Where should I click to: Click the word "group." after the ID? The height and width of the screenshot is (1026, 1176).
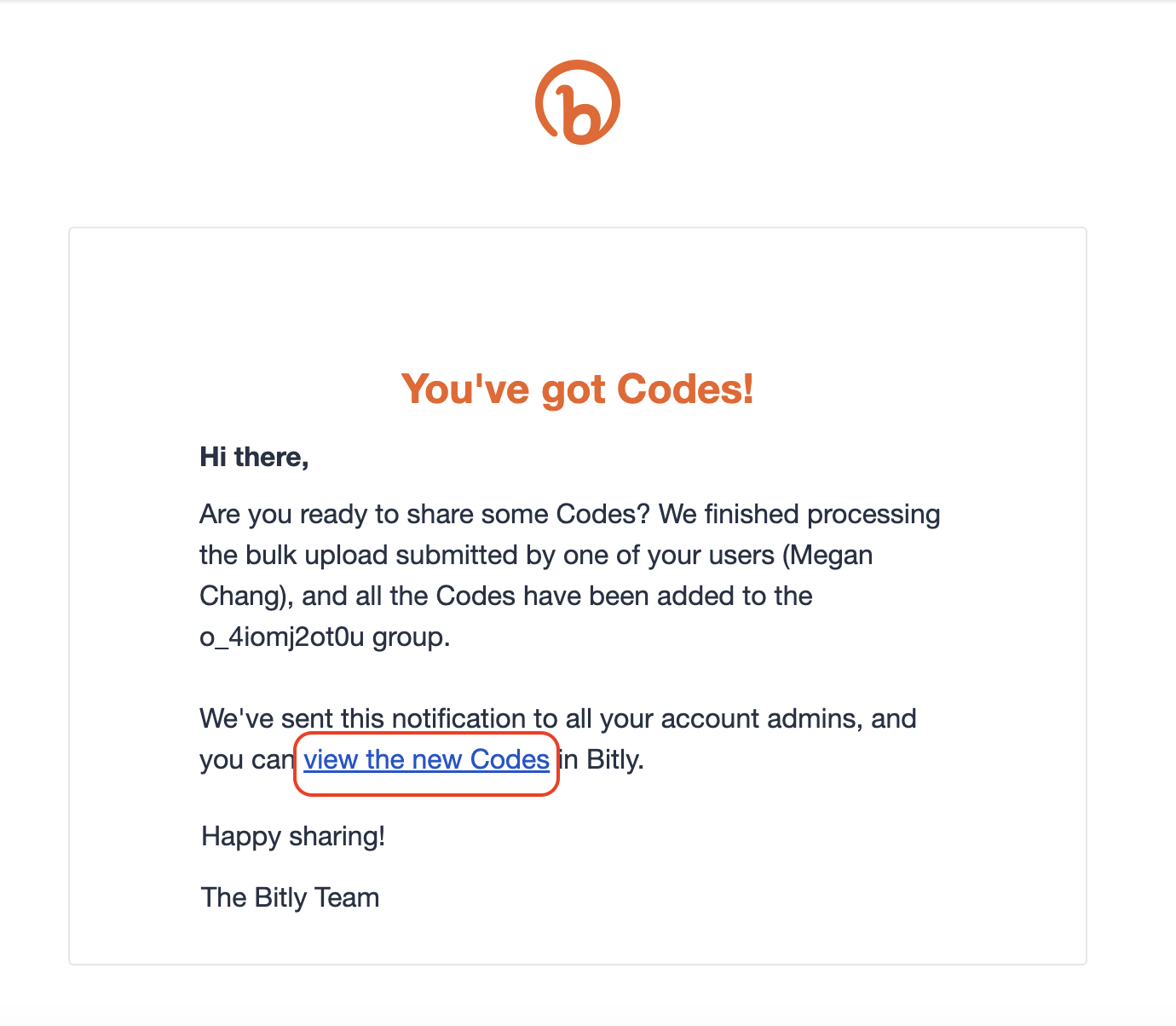[411, 637]
